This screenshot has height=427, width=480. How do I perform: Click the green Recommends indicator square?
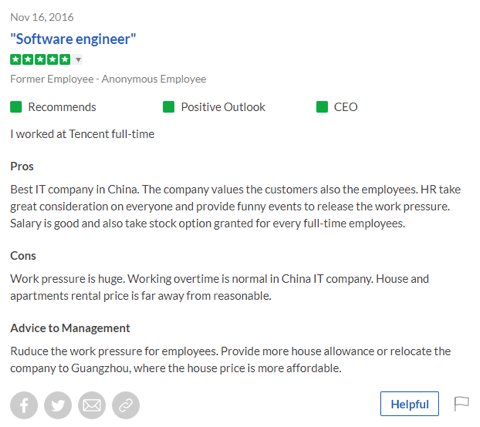pos(16,107)
